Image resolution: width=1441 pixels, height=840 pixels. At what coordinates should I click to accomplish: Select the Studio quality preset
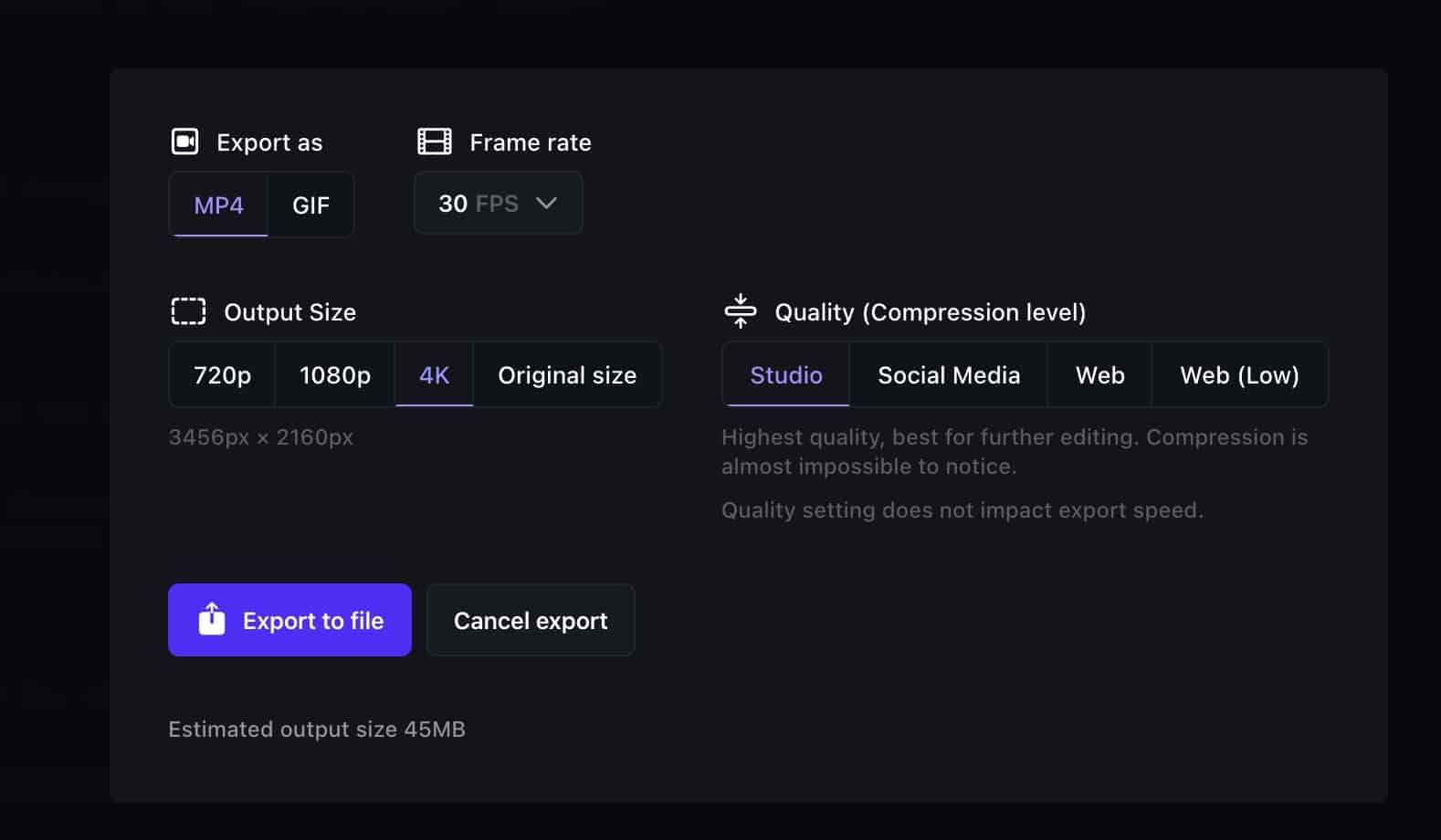pyautogui.click(x=785, y=374)
